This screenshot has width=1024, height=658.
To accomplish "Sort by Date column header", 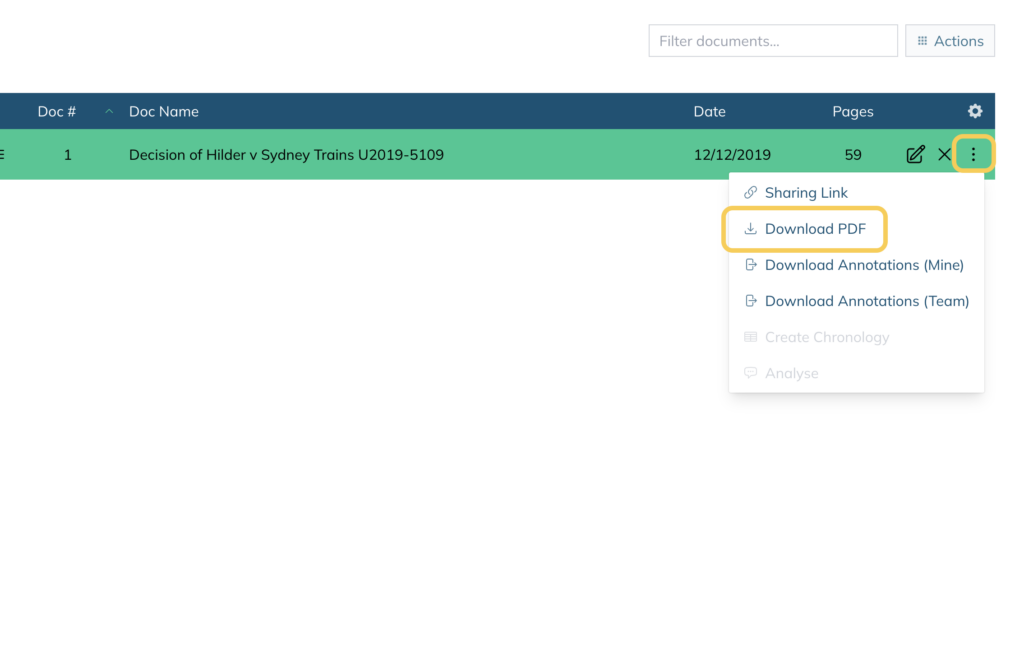I will tap(709, 112).
